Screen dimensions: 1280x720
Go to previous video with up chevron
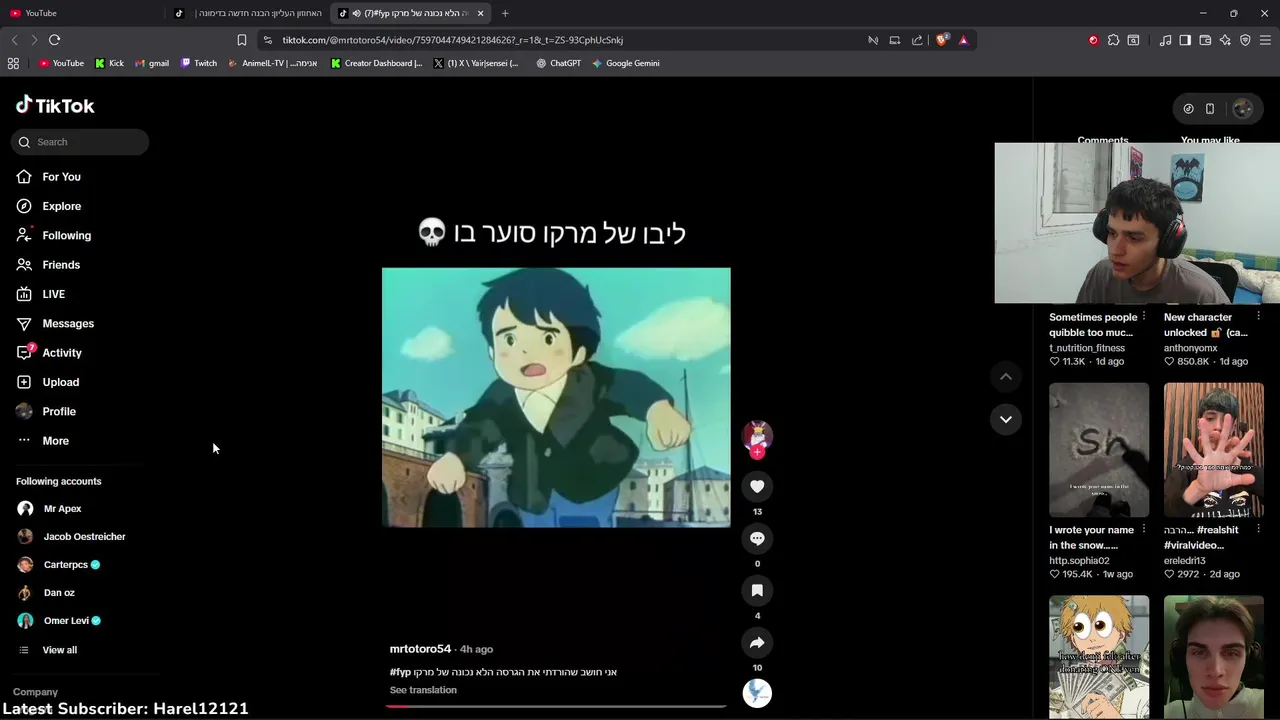(1006, 377)
